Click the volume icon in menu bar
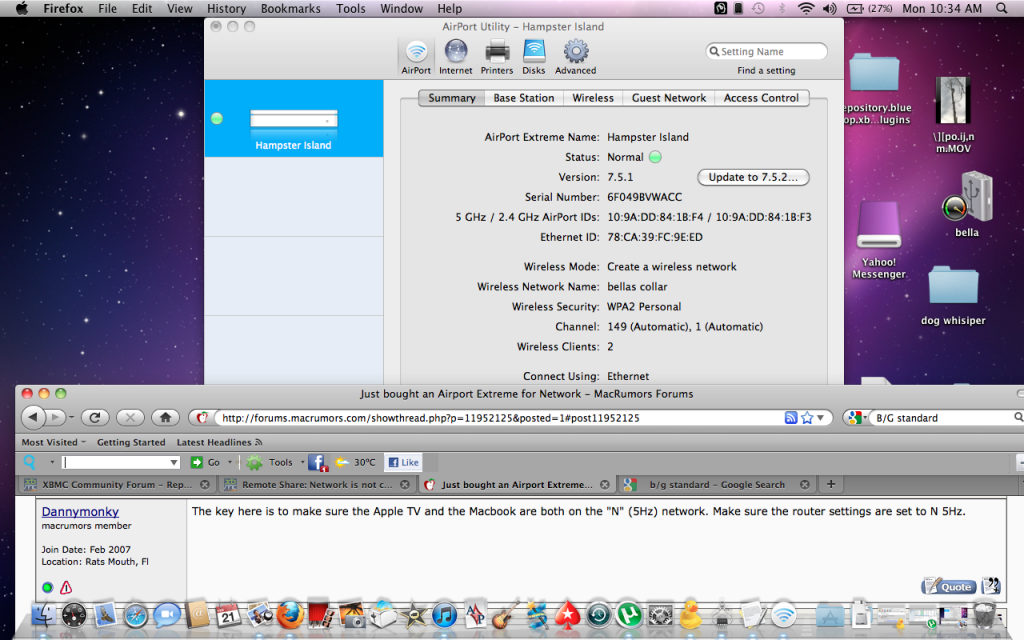The image size is (1024, 640). point(829,8)
